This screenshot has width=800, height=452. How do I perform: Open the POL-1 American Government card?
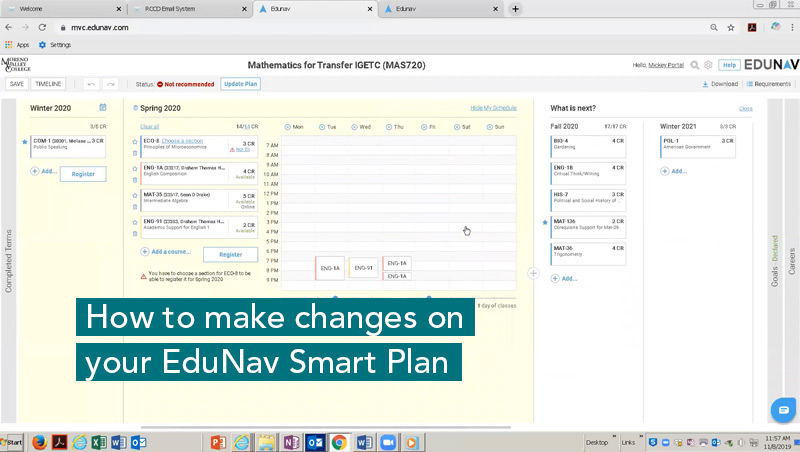[x=698, y=146]
